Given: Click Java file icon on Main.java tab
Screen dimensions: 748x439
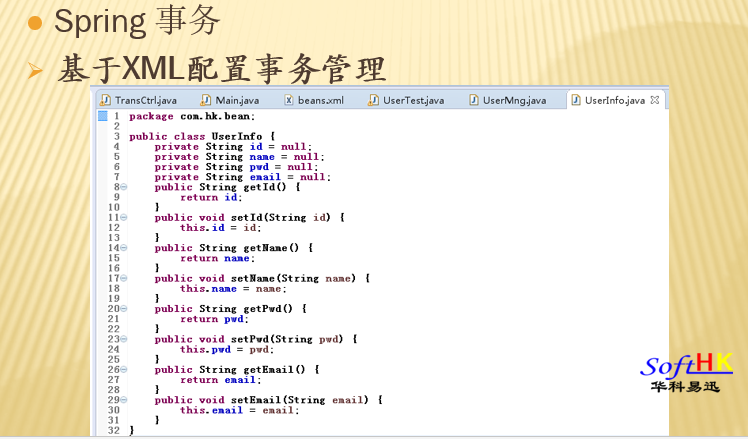Looking at the screenshot, I should [x=206, y=100].
